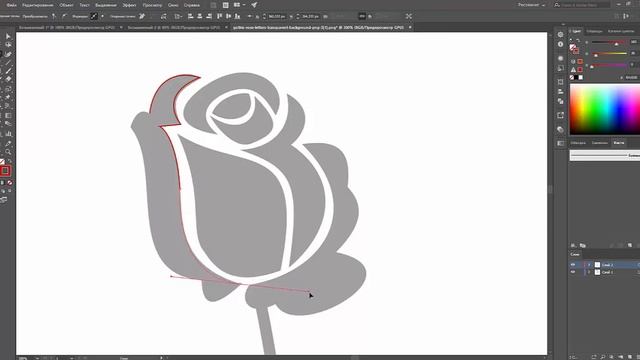
Task: Open the Просмотр menu
Action: pos(152,5)
